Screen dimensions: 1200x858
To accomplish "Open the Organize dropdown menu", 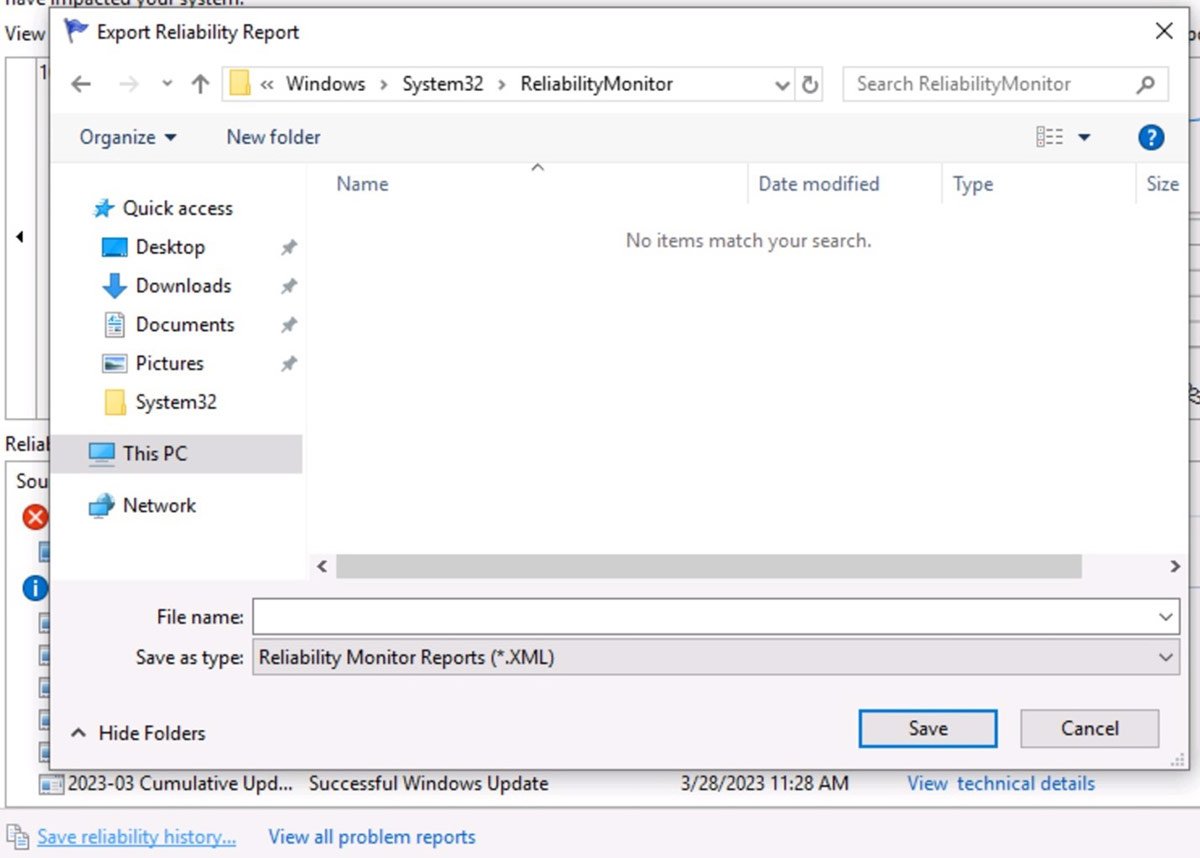I will [x=128, y=137].
